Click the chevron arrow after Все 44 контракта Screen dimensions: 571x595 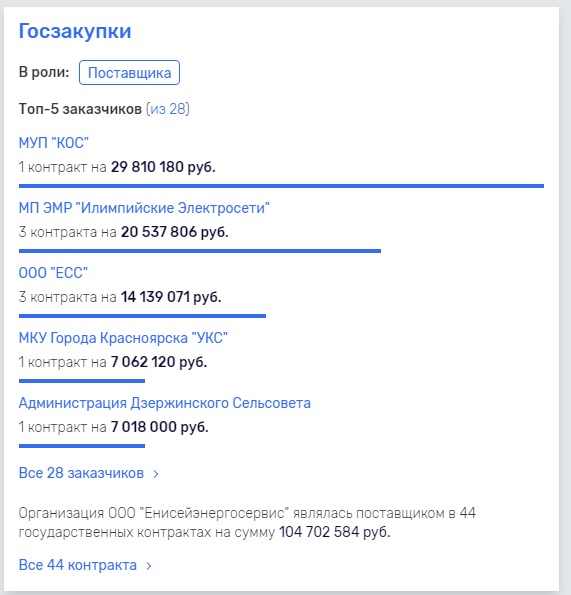(x=149, y=566)
